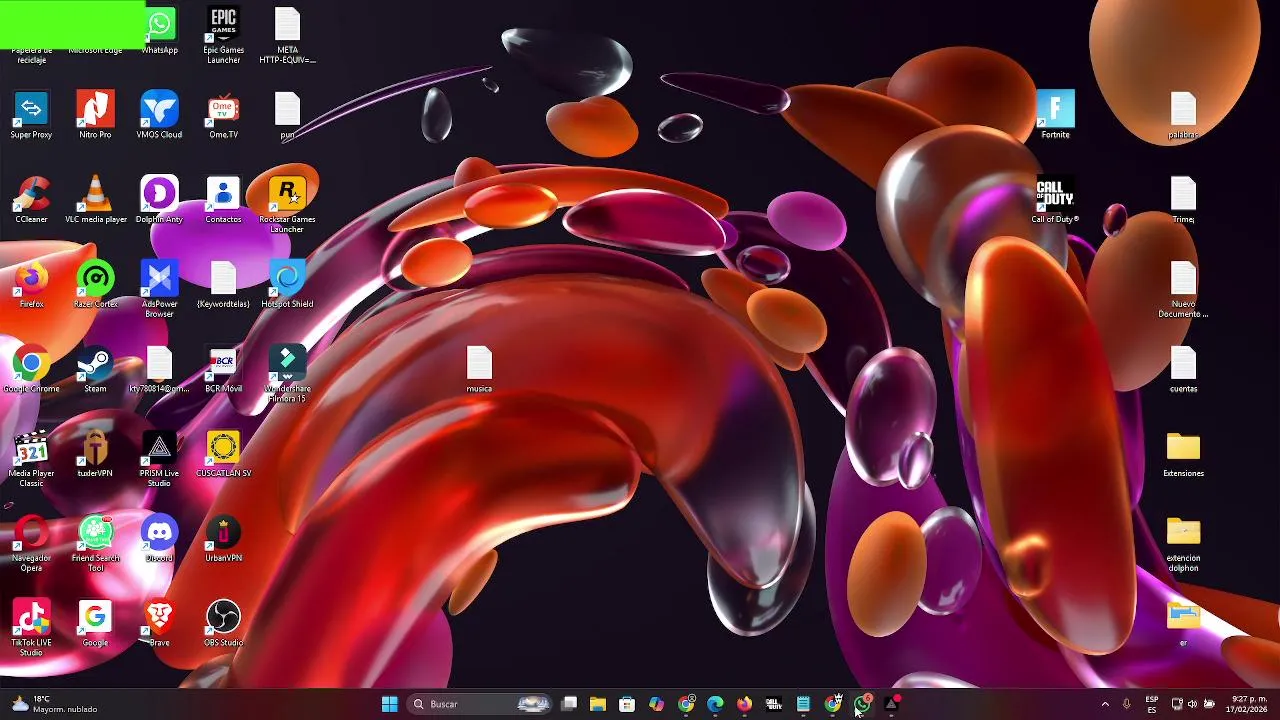The image size is (1280, 720).
Task: Open Microsoft Edge from taskbar
Action: (715, 704)
